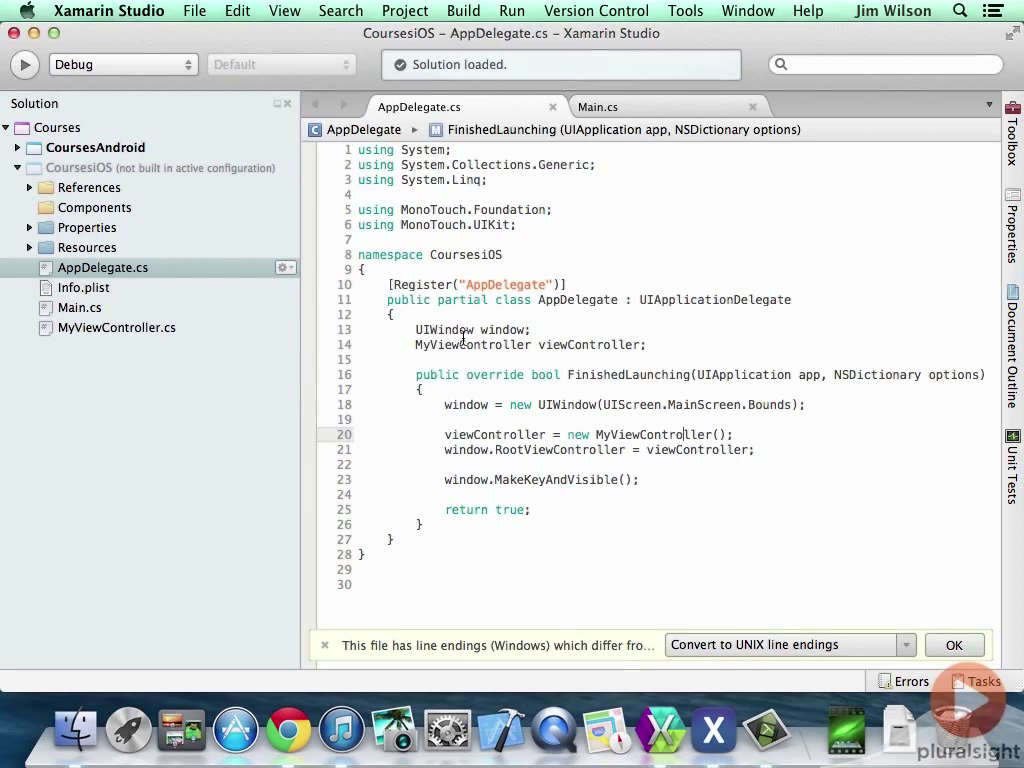Open the Tasks pad

click(x=976, y=682)
